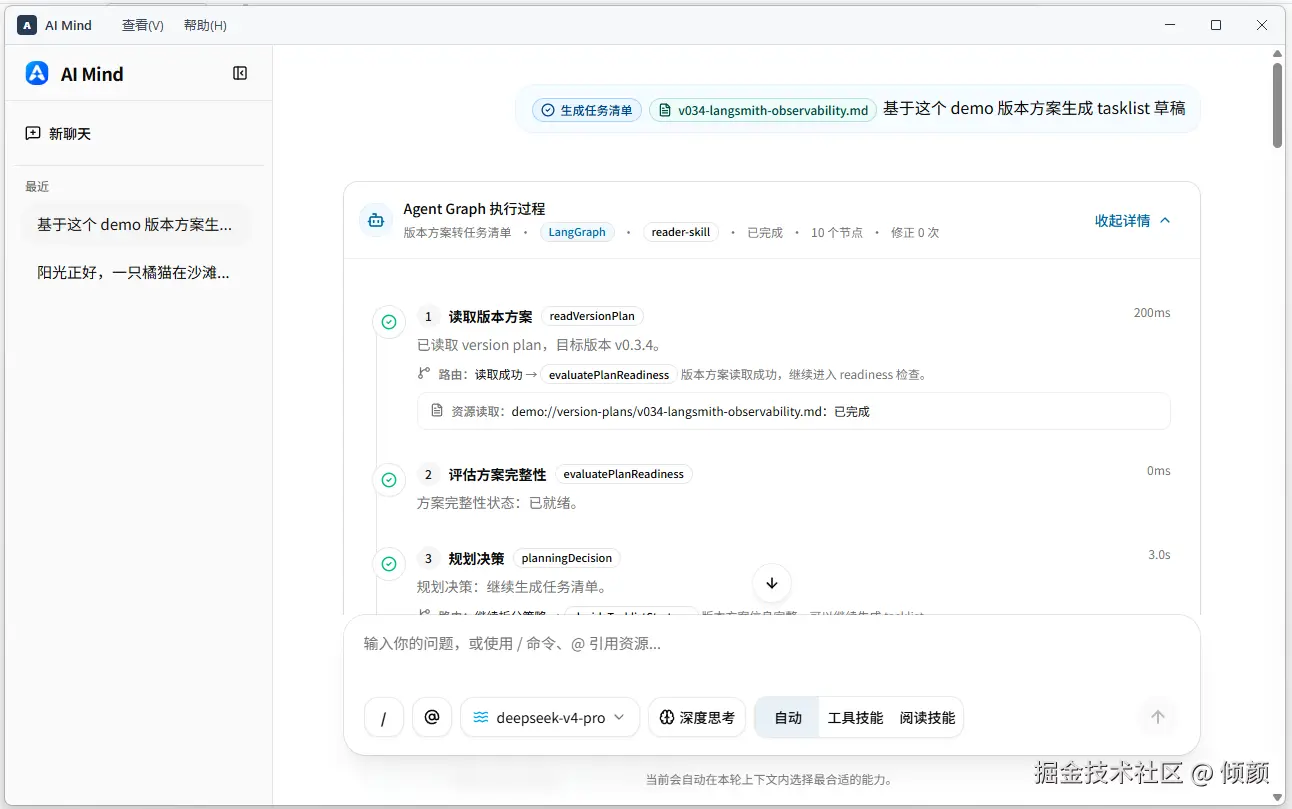Start a new chat with 新聊天

click(58, 133)
